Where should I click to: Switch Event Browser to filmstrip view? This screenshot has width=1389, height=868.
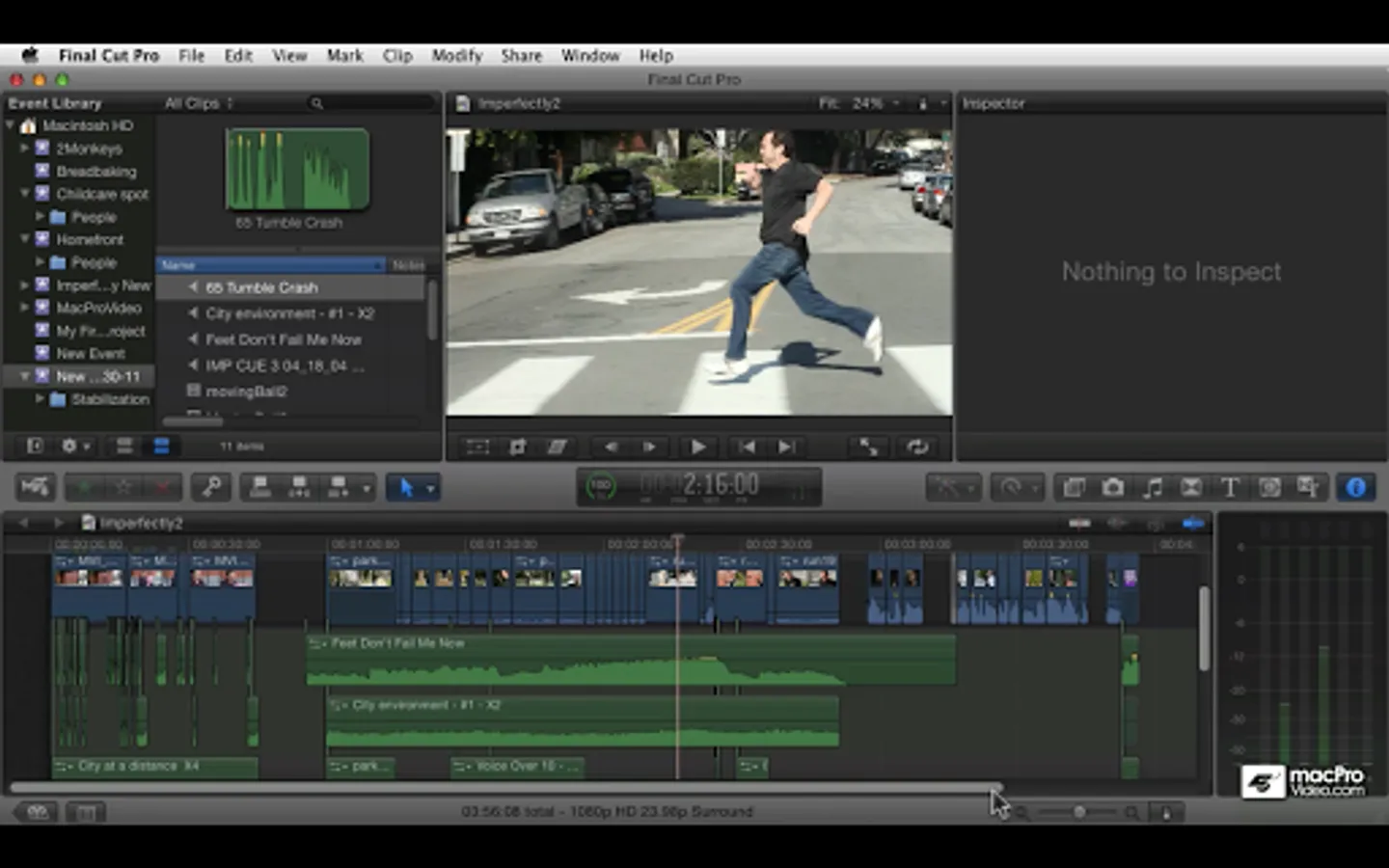pyautogui.click(x=124, y=446)
